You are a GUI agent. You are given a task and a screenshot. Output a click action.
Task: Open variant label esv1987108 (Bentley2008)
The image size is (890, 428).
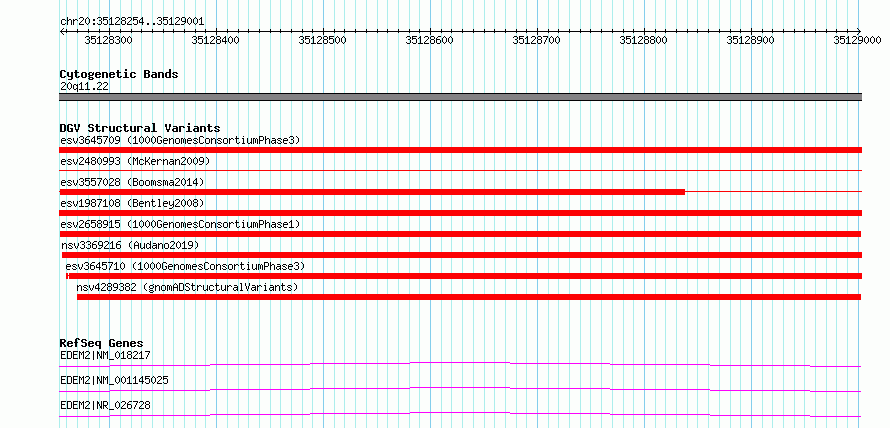(x=132, y=203)
